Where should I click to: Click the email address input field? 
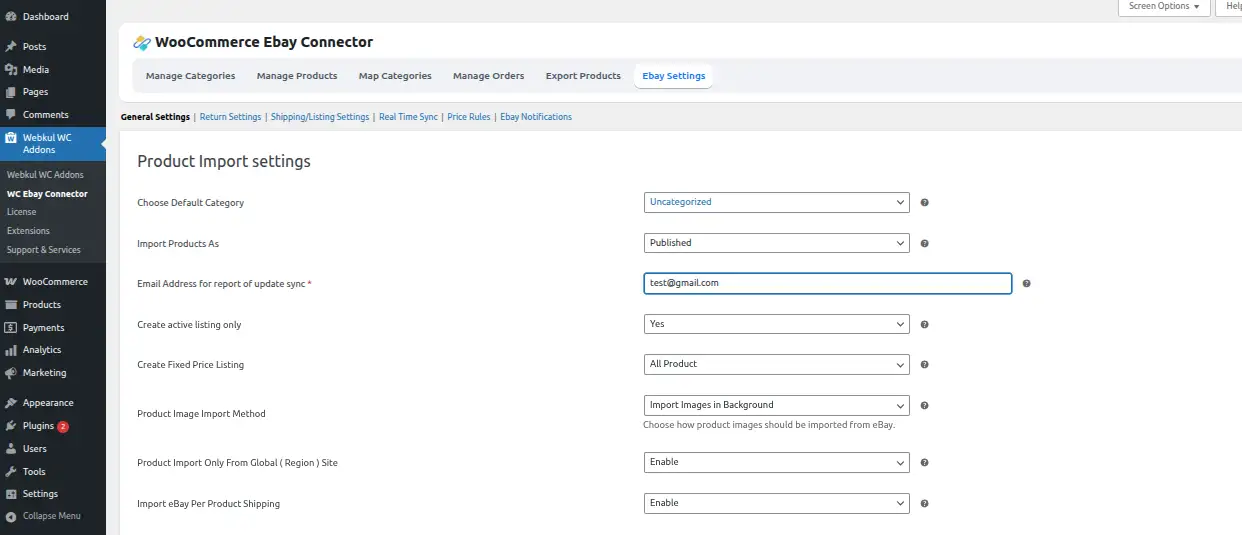tap(827, 283)
